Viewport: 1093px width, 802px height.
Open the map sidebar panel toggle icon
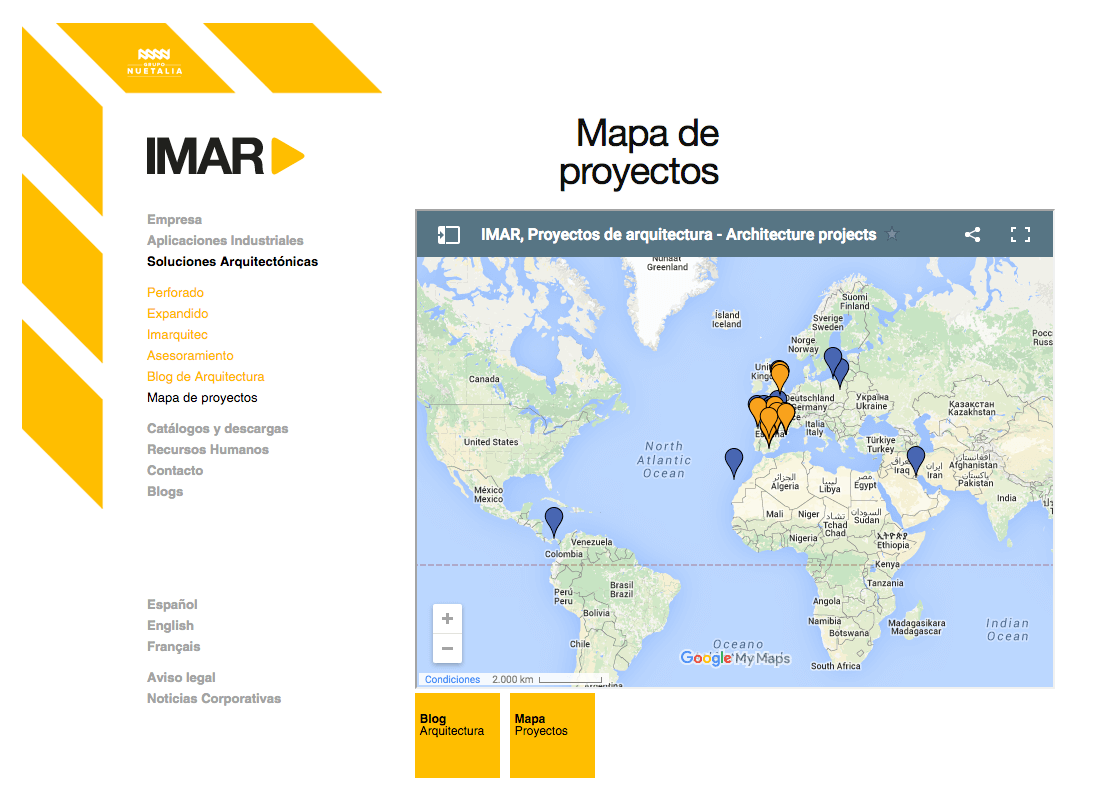point(448,235)
